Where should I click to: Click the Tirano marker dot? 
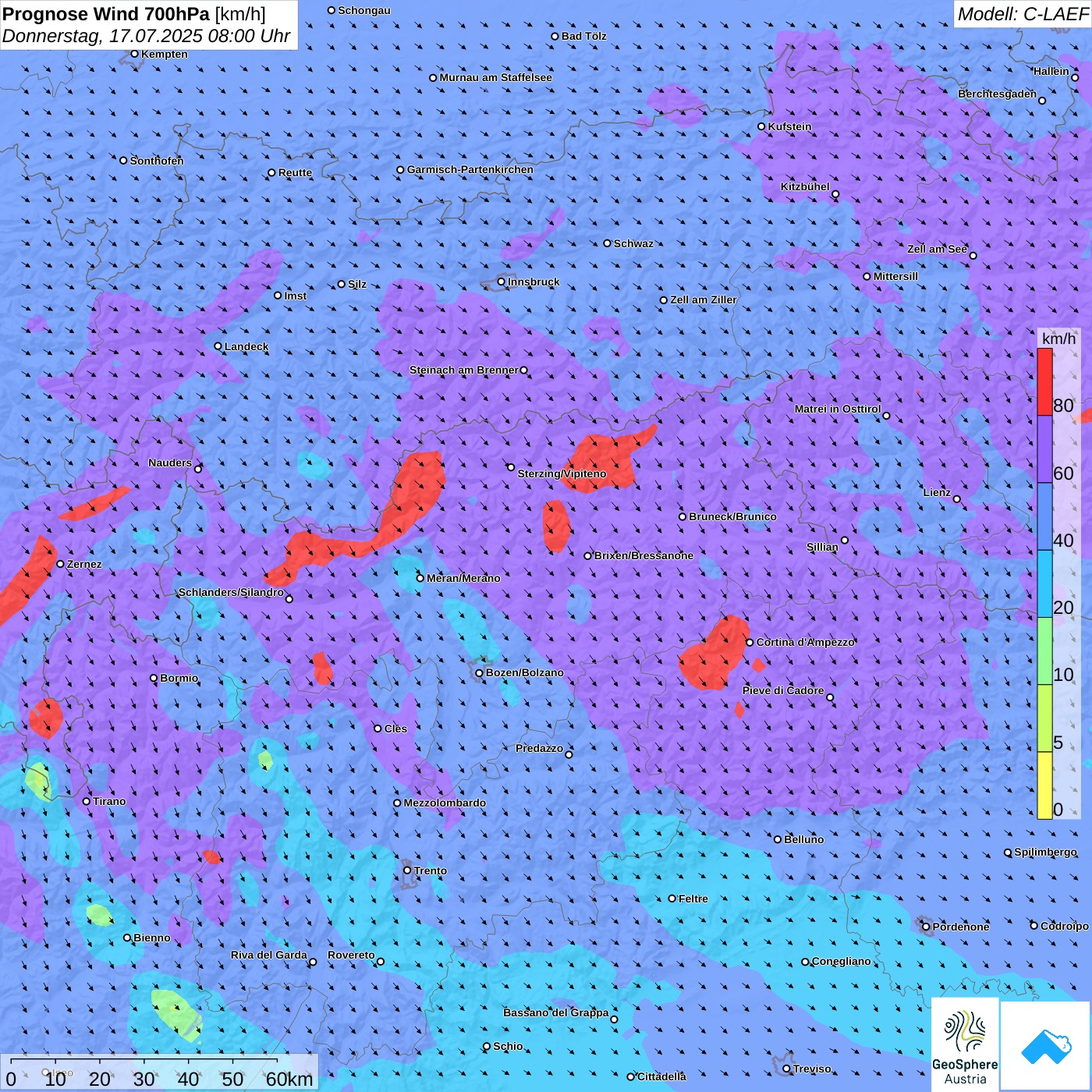click(87, 801)
